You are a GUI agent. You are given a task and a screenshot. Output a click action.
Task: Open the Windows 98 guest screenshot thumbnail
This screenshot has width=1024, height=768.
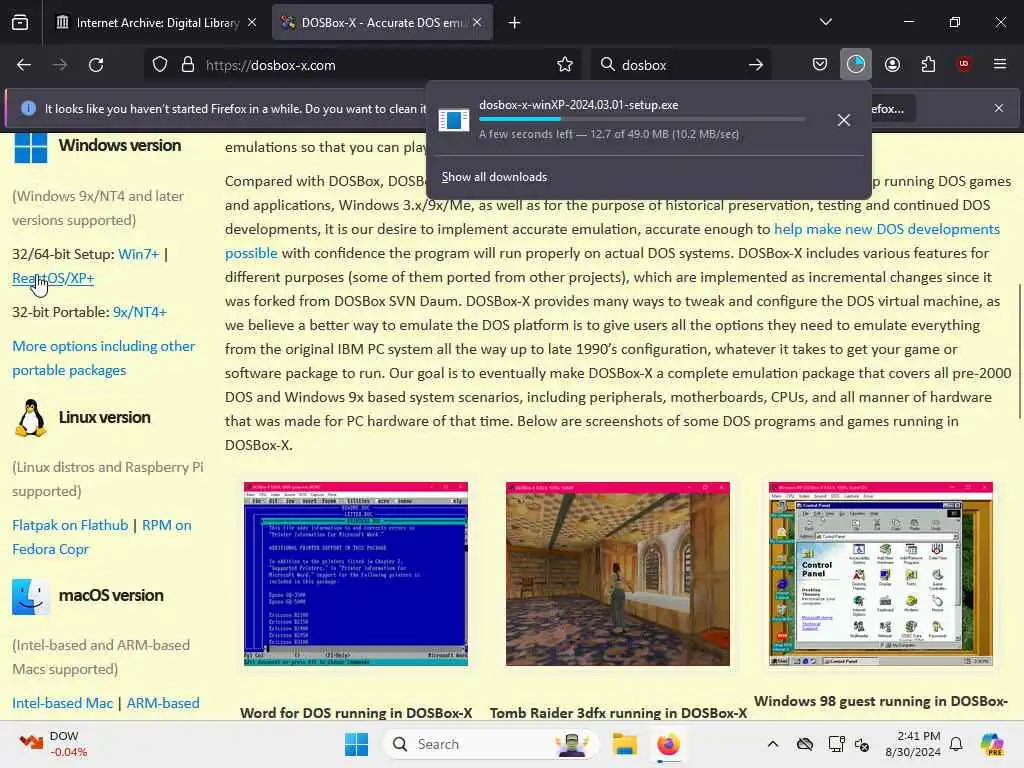[880, 574]
